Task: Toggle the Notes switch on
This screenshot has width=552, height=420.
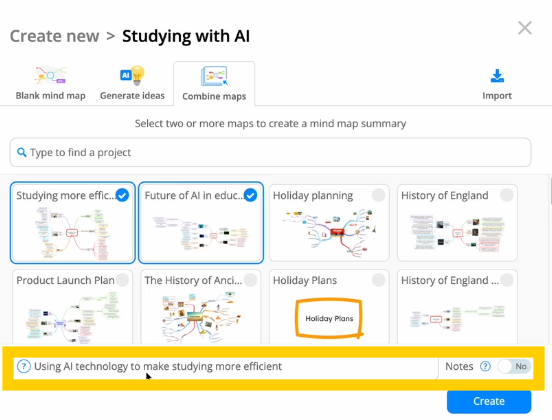Action: 514,366
